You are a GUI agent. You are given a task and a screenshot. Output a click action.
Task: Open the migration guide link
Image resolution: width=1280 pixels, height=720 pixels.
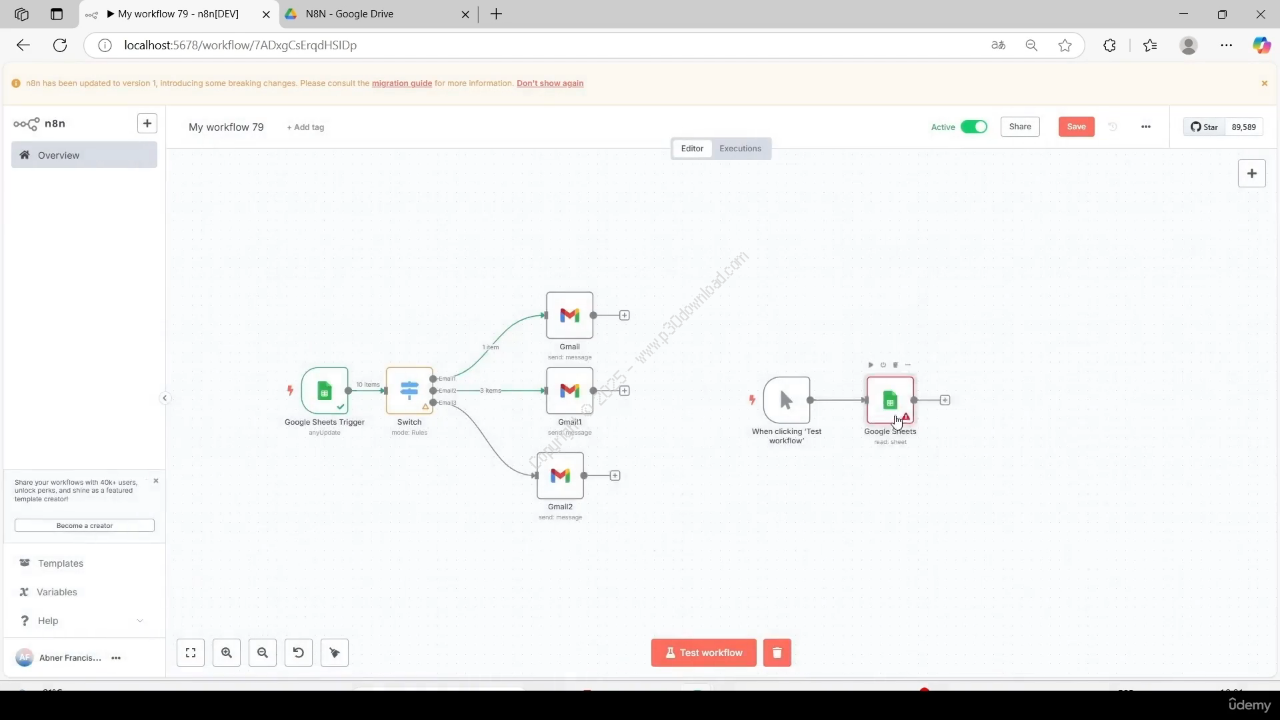[402, 83]
